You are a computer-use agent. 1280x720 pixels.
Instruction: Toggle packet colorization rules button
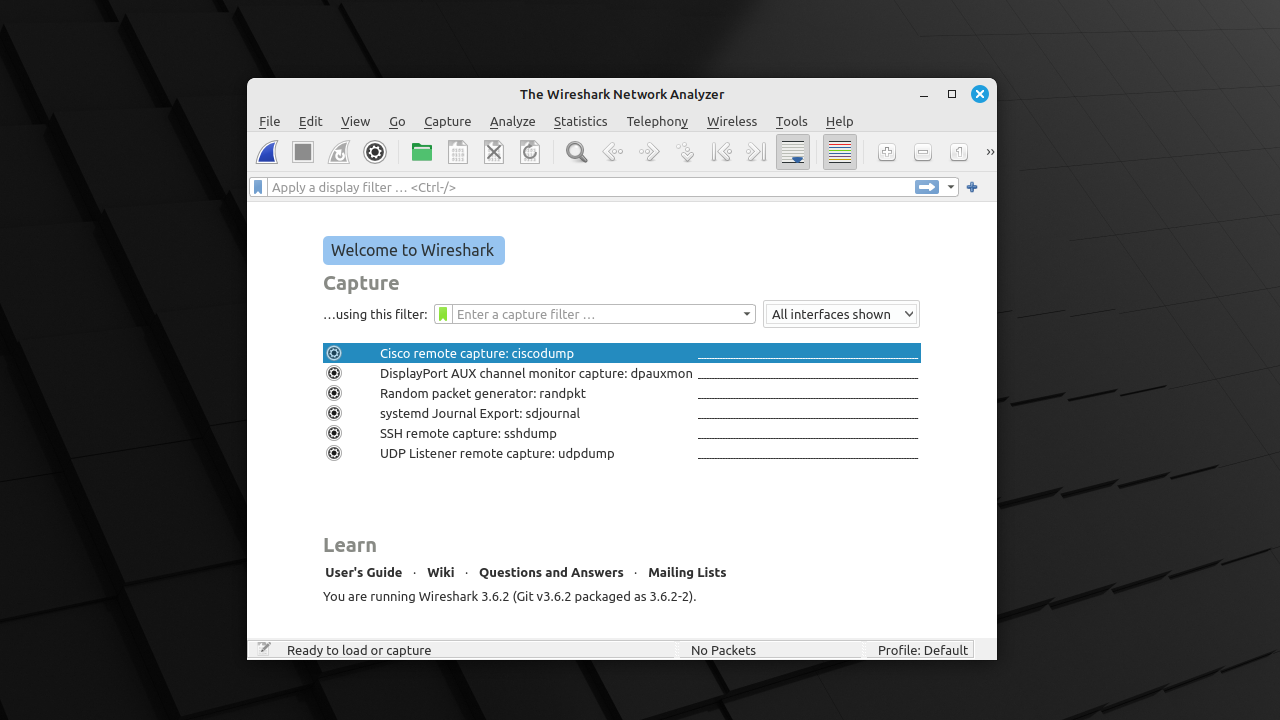(x=840, y=152)
